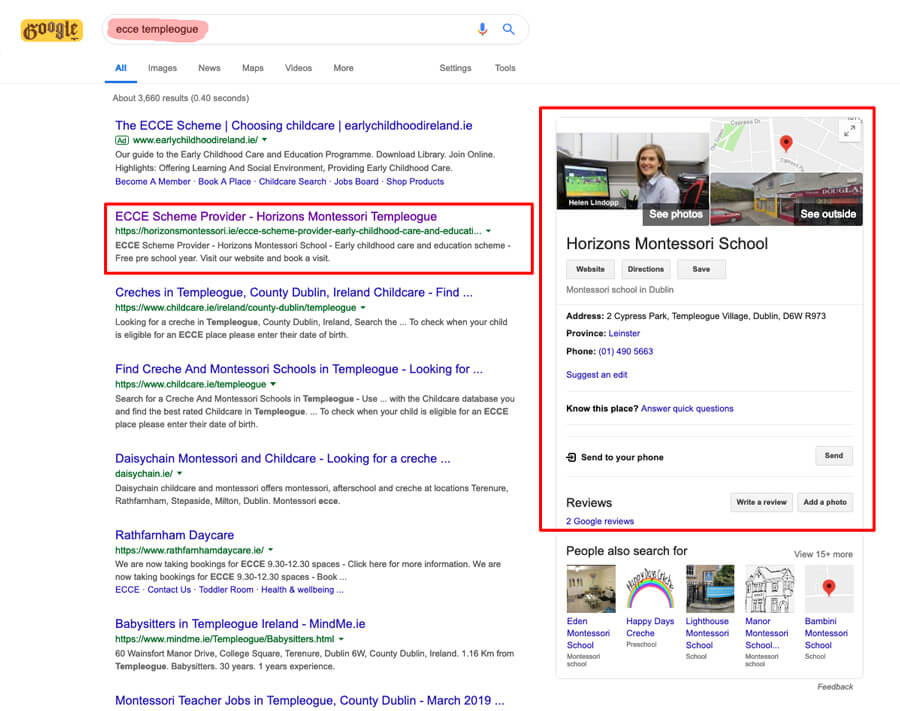Click the Google logo
The width and height of the screenshot is (900, 711).
click(x=52, y=30)
